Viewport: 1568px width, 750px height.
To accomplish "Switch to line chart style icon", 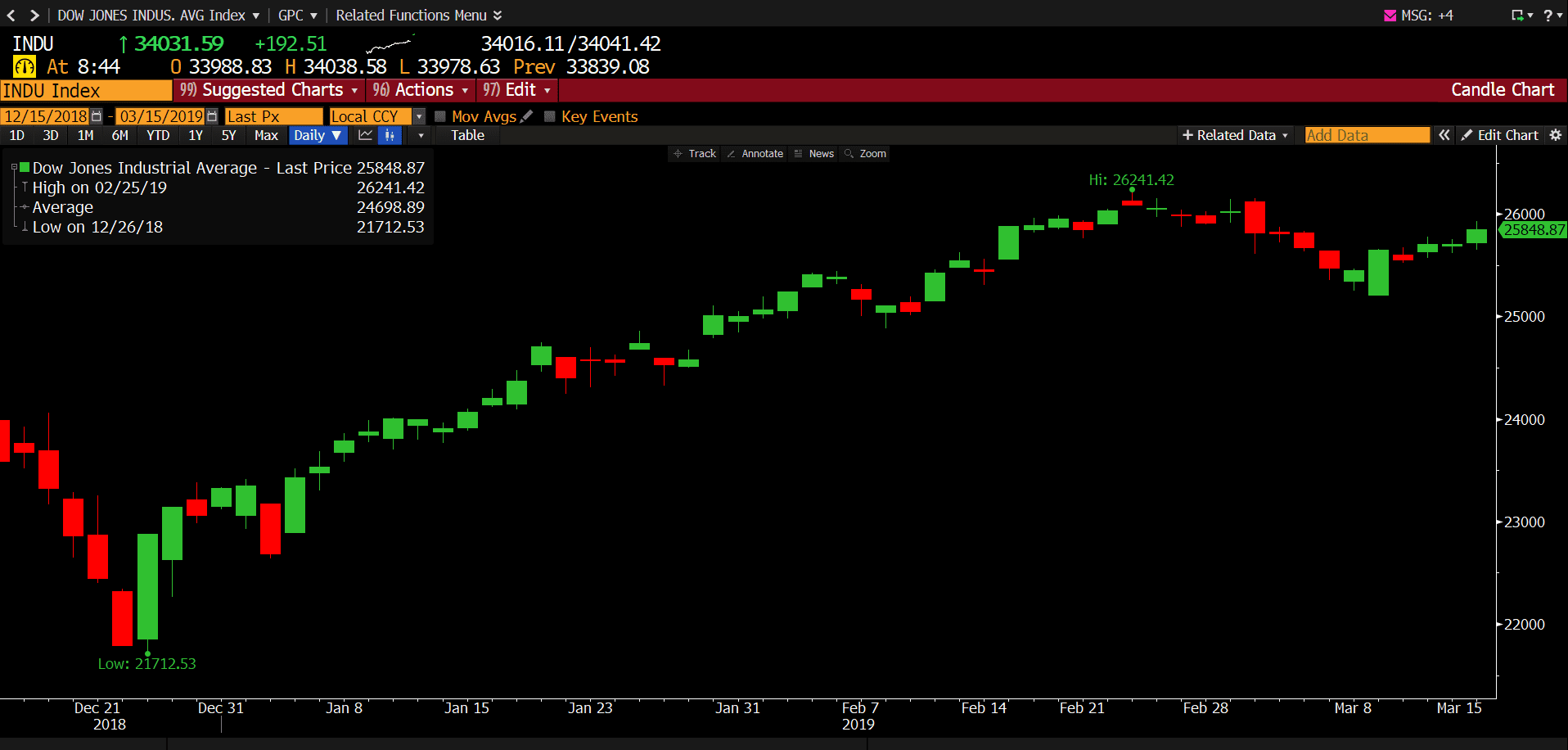I will click(x=366, y=135).
